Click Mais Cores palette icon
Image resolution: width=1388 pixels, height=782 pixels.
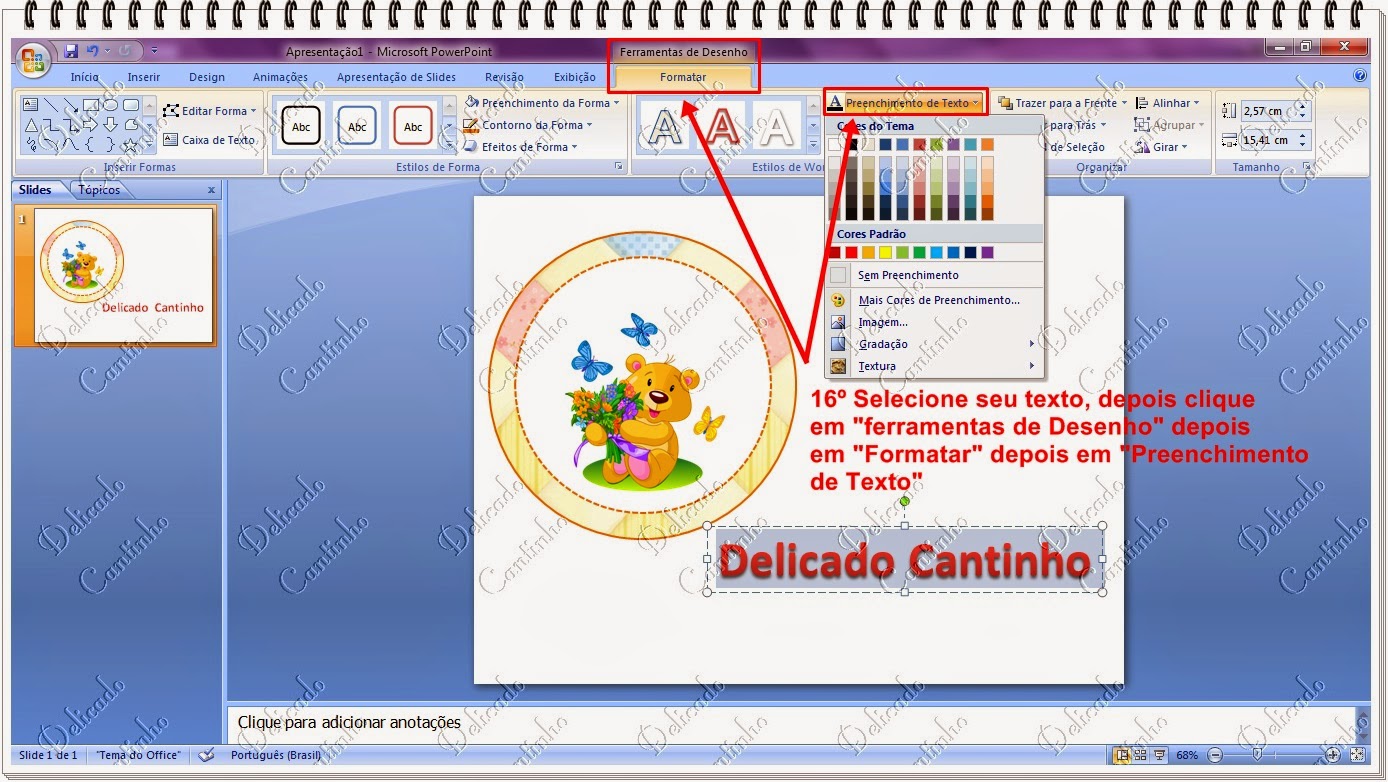[x=838, y=300]
